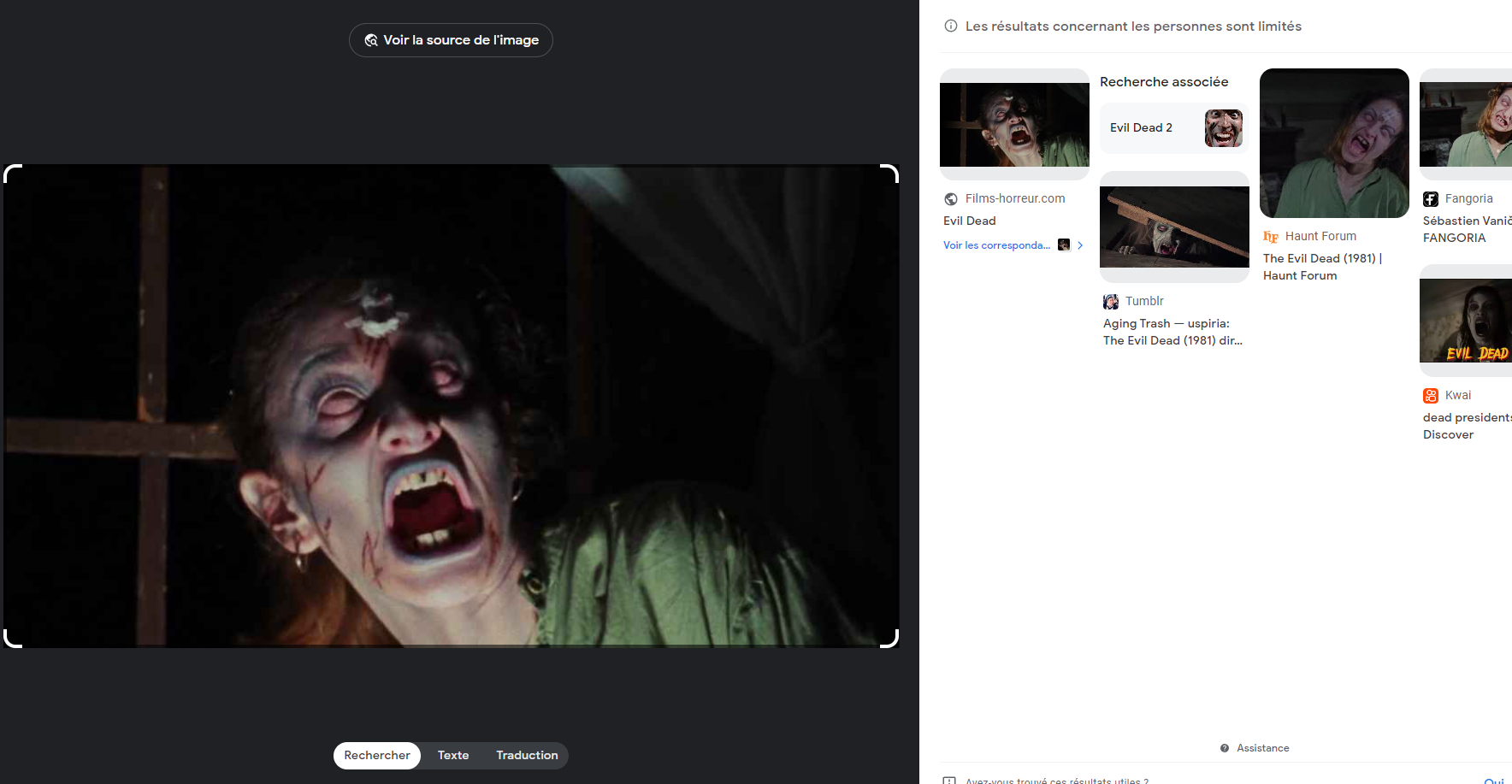Image resolution: width=1512 pixels, height=784 pixels.
Task: Open the Assistance link
Action: tap(1262, 748)
